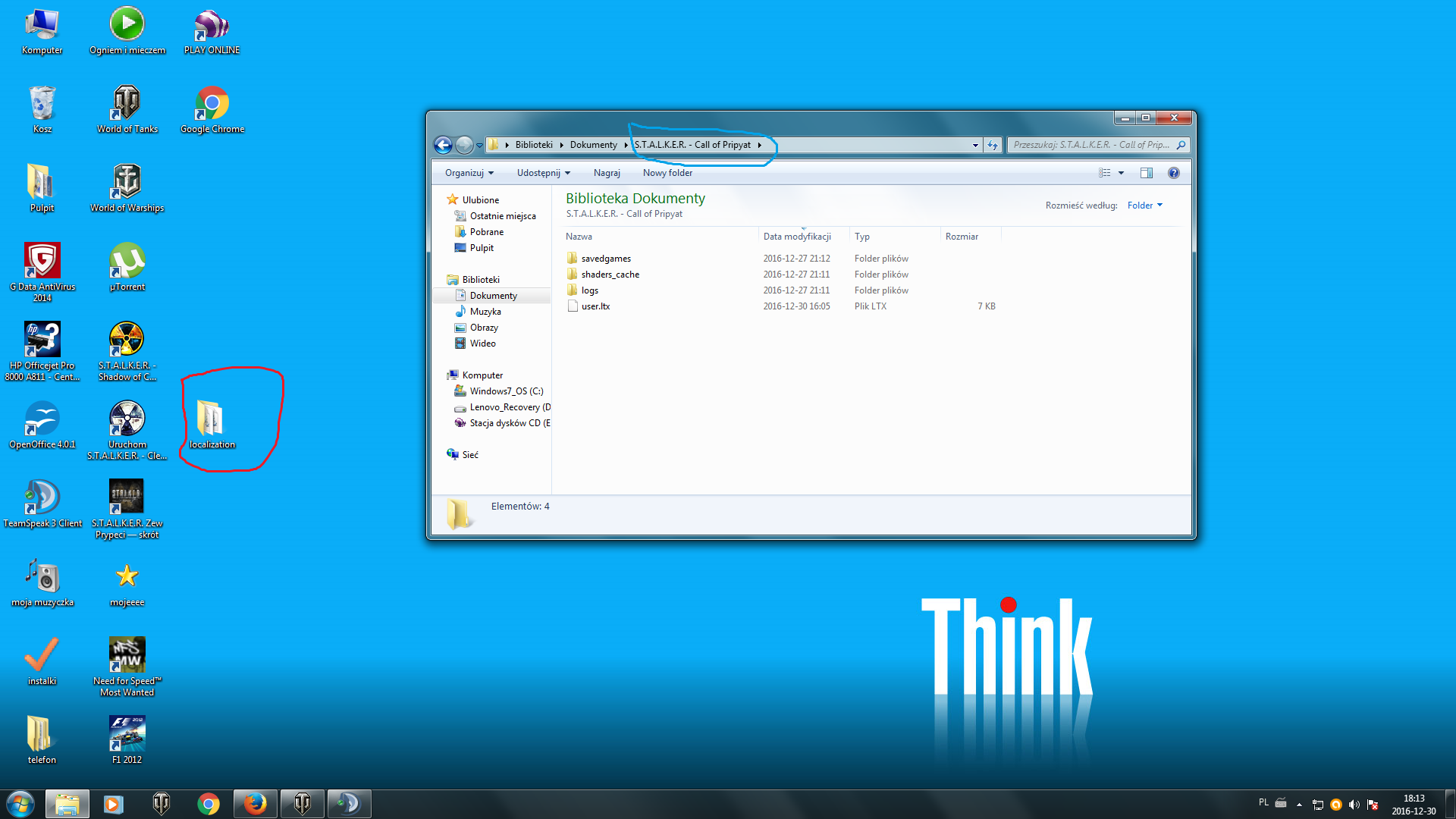Click the Back navigation arrow in Explorer
Screen dimensions: 1456x819
tap(443, 145)
